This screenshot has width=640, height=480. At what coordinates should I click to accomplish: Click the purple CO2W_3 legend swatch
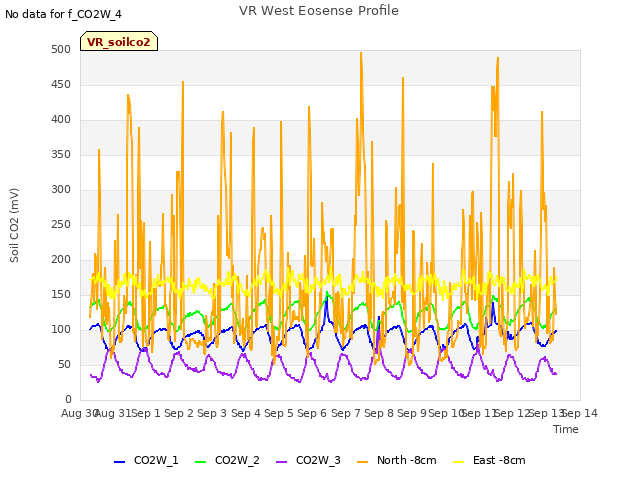[x=282, y=462]
